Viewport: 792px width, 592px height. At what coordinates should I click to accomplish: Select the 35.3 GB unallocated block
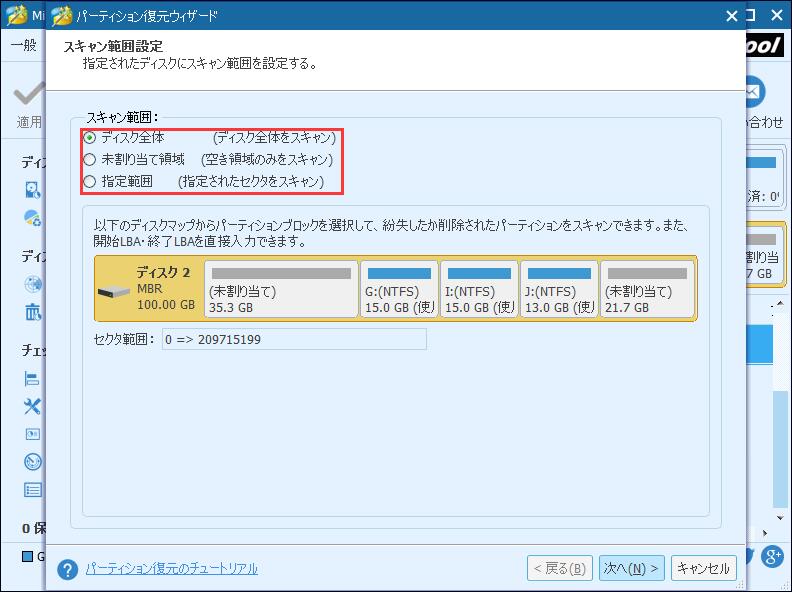pyautogui.click(x=280, y=289)
